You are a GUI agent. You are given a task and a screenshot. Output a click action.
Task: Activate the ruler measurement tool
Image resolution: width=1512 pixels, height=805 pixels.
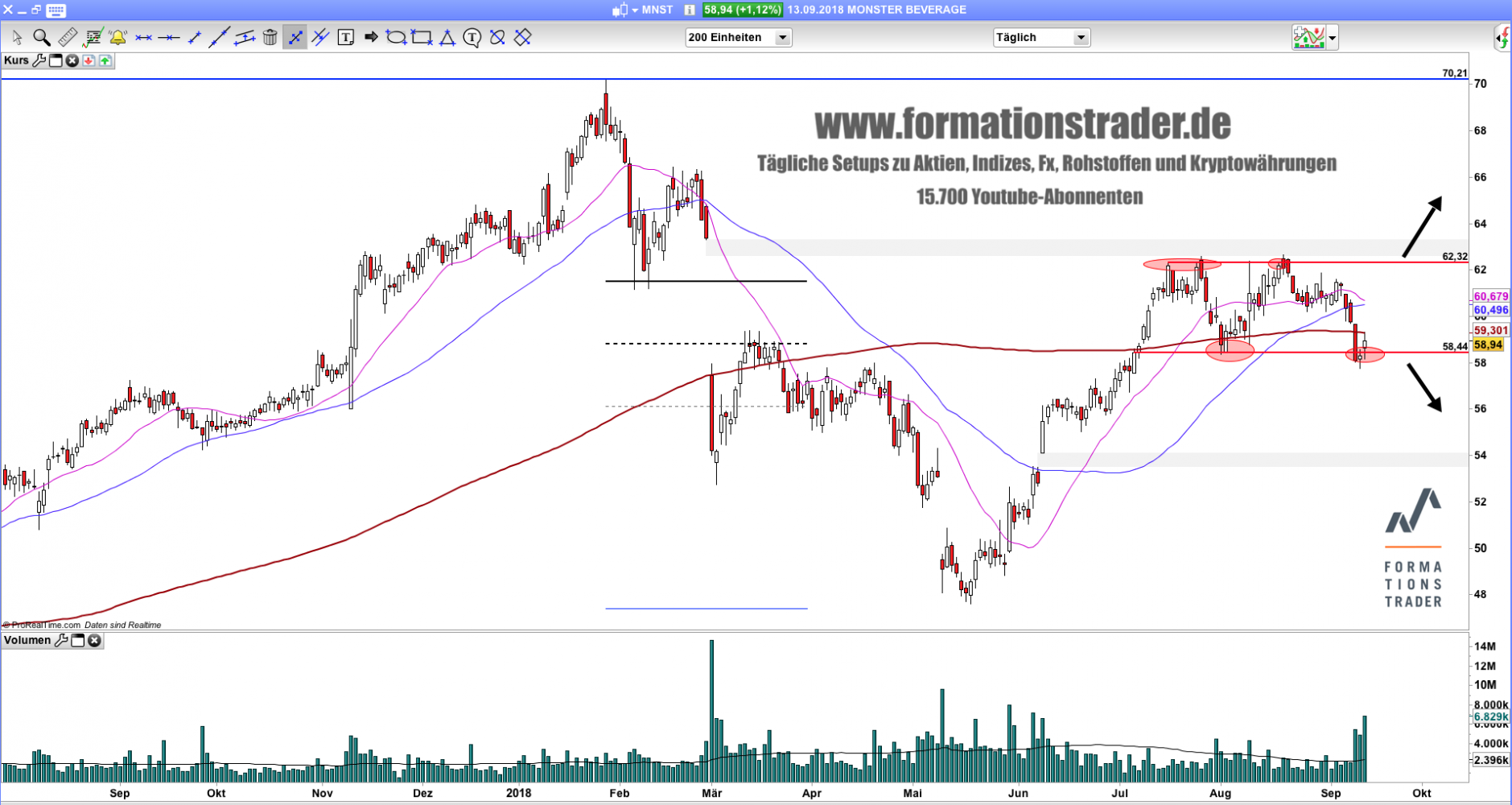[68, 37]
